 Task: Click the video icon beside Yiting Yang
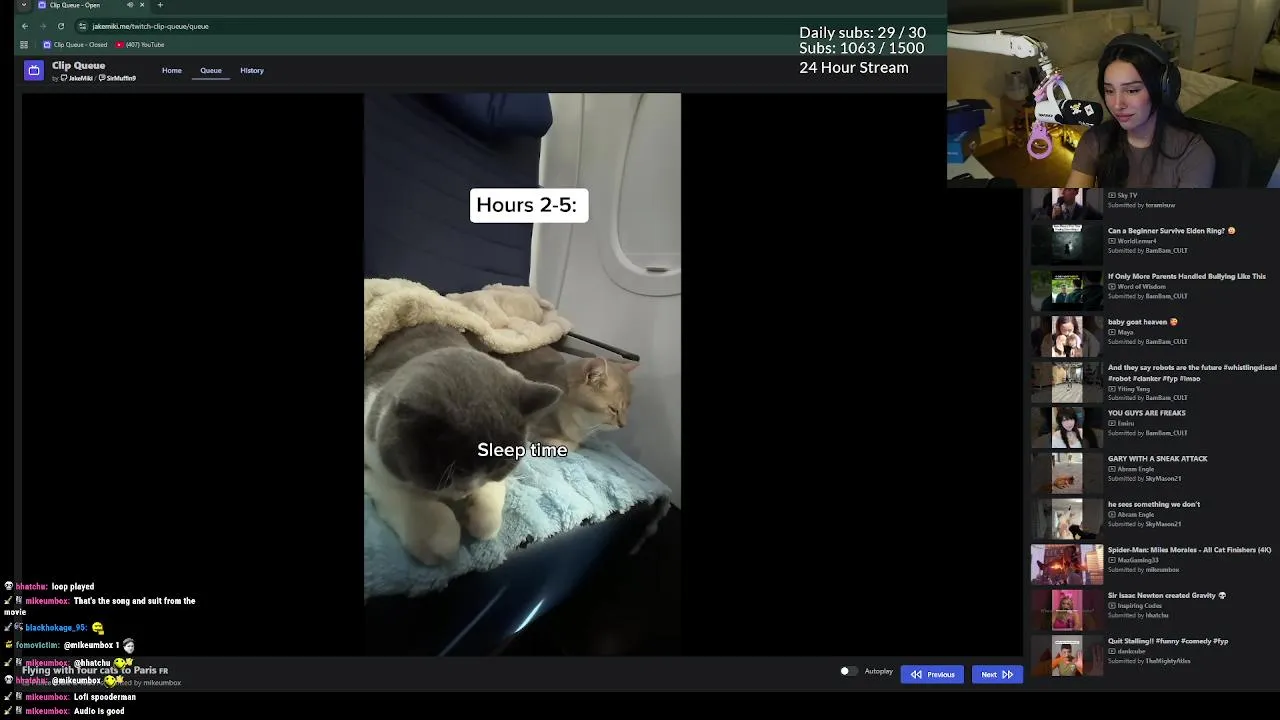point(1111,388)
